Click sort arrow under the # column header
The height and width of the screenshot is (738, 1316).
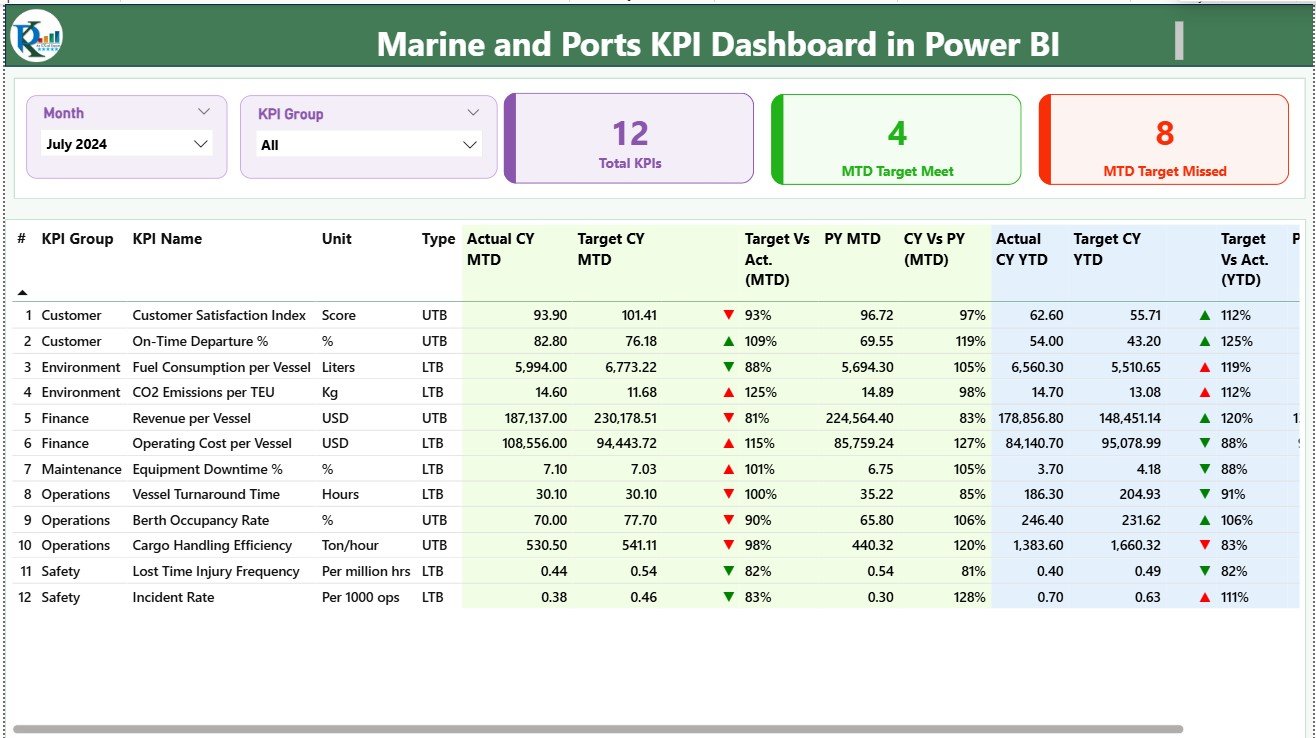coord(23,290)
